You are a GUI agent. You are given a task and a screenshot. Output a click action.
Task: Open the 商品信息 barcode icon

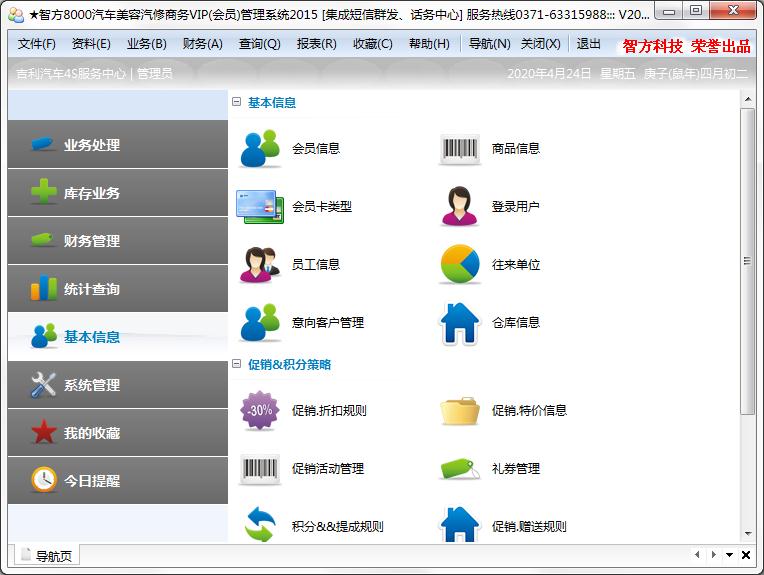(x=459, y=149)
